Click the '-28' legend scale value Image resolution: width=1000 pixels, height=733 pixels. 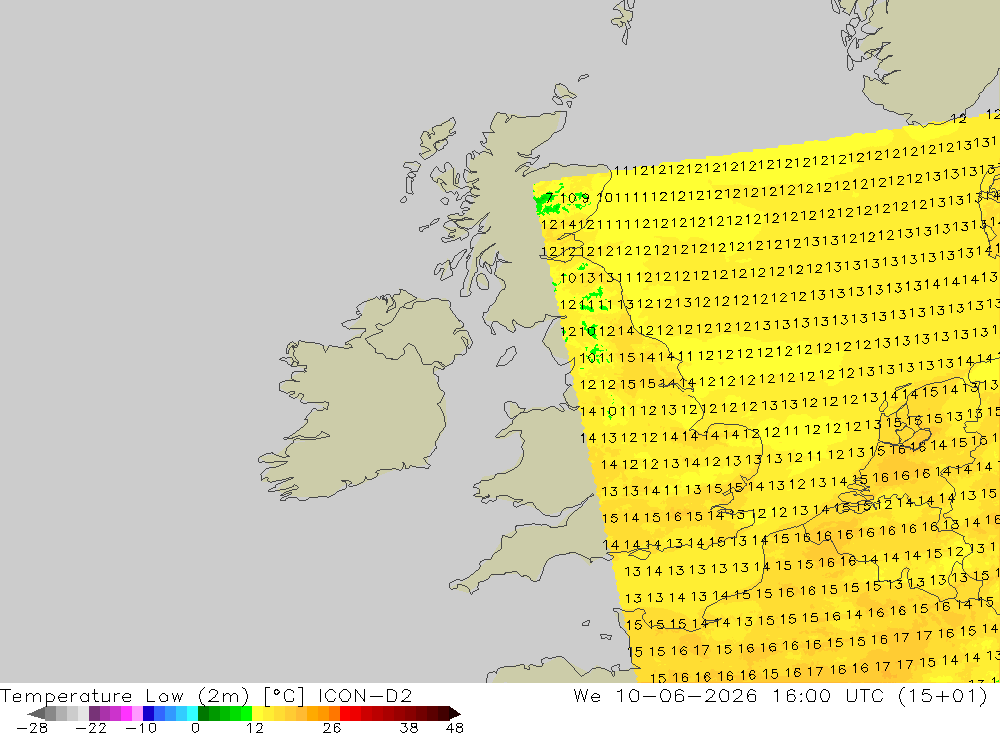(x=32, y=727)
